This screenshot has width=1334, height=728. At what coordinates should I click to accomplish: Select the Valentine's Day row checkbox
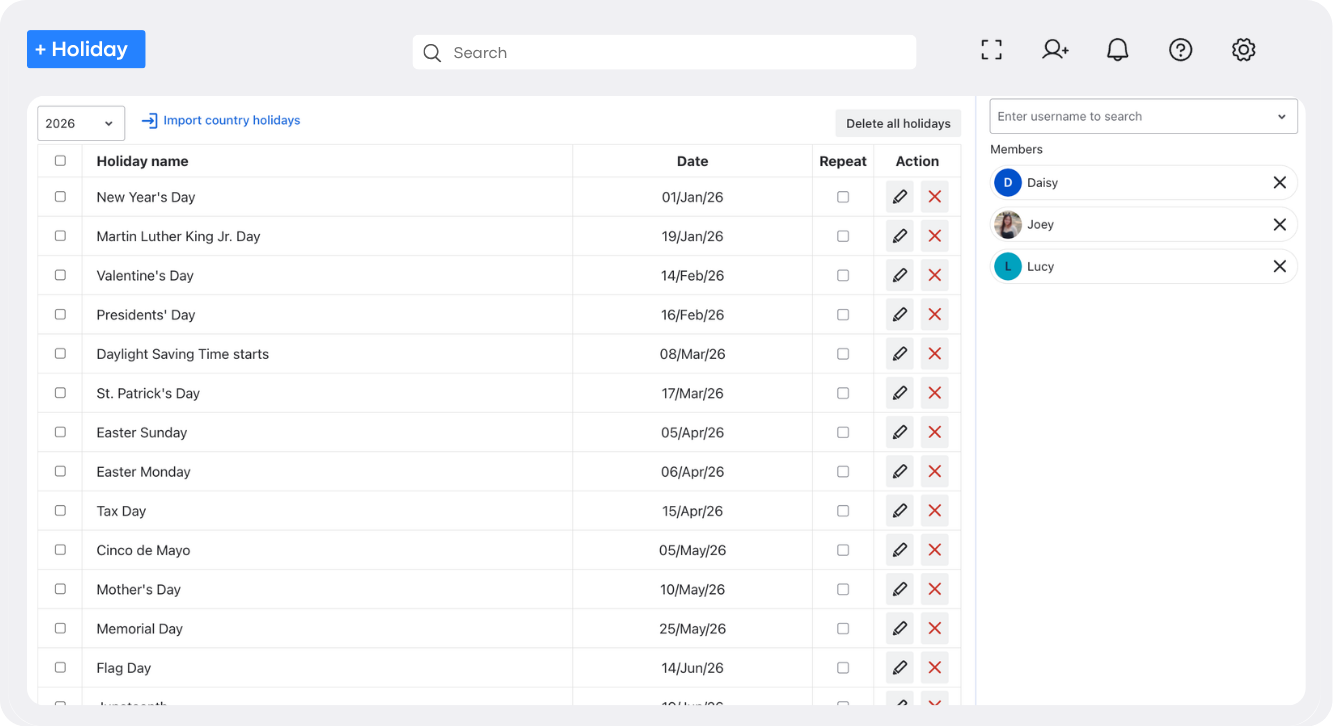[60, 275]
